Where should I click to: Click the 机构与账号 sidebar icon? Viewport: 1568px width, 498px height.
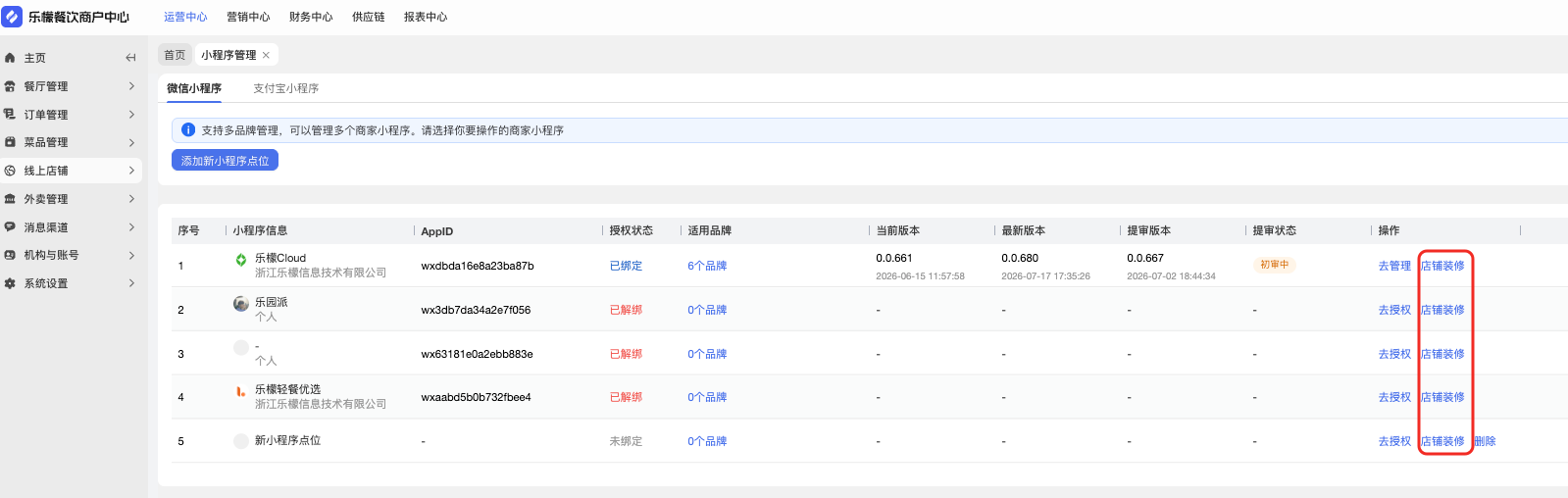[x=10, y=255]
